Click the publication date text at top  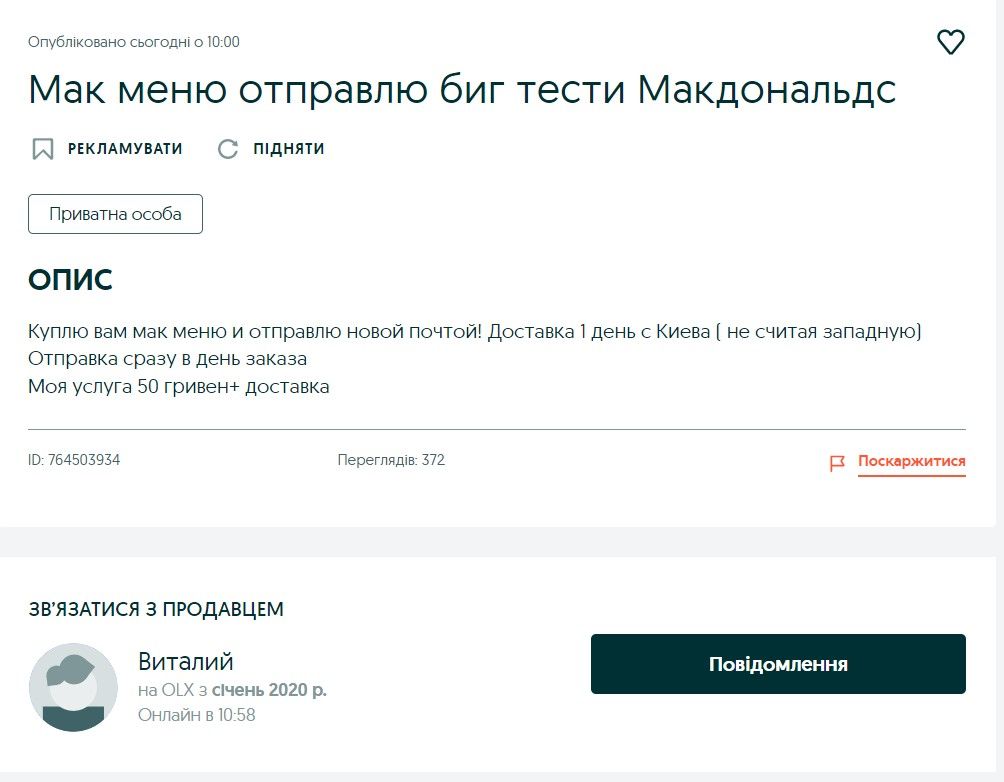[x=134, y=42]
